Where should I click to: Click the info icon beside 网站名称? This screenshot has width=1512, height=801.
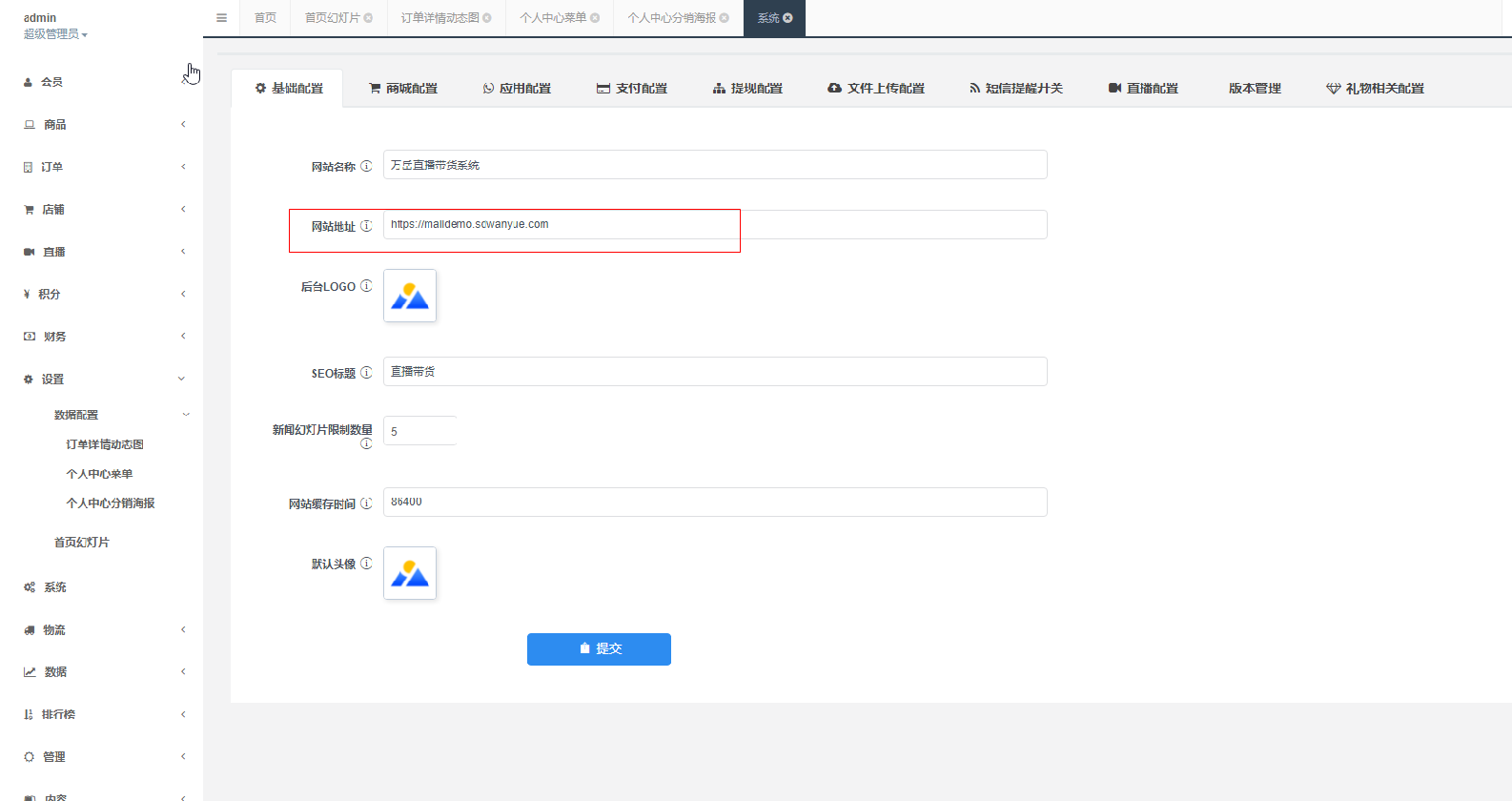coord(366,166)
